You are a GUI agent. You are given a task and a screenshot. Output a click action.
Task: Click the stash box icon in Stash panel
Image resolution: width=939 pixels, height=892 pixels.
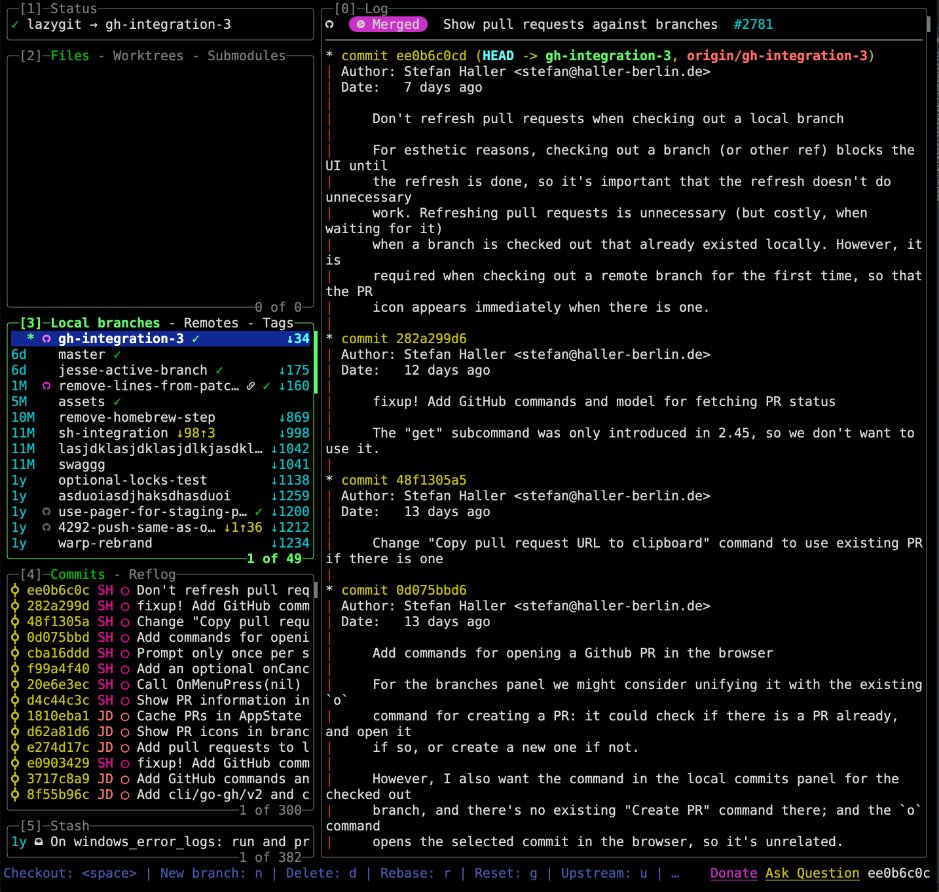[x=38, y=842]
